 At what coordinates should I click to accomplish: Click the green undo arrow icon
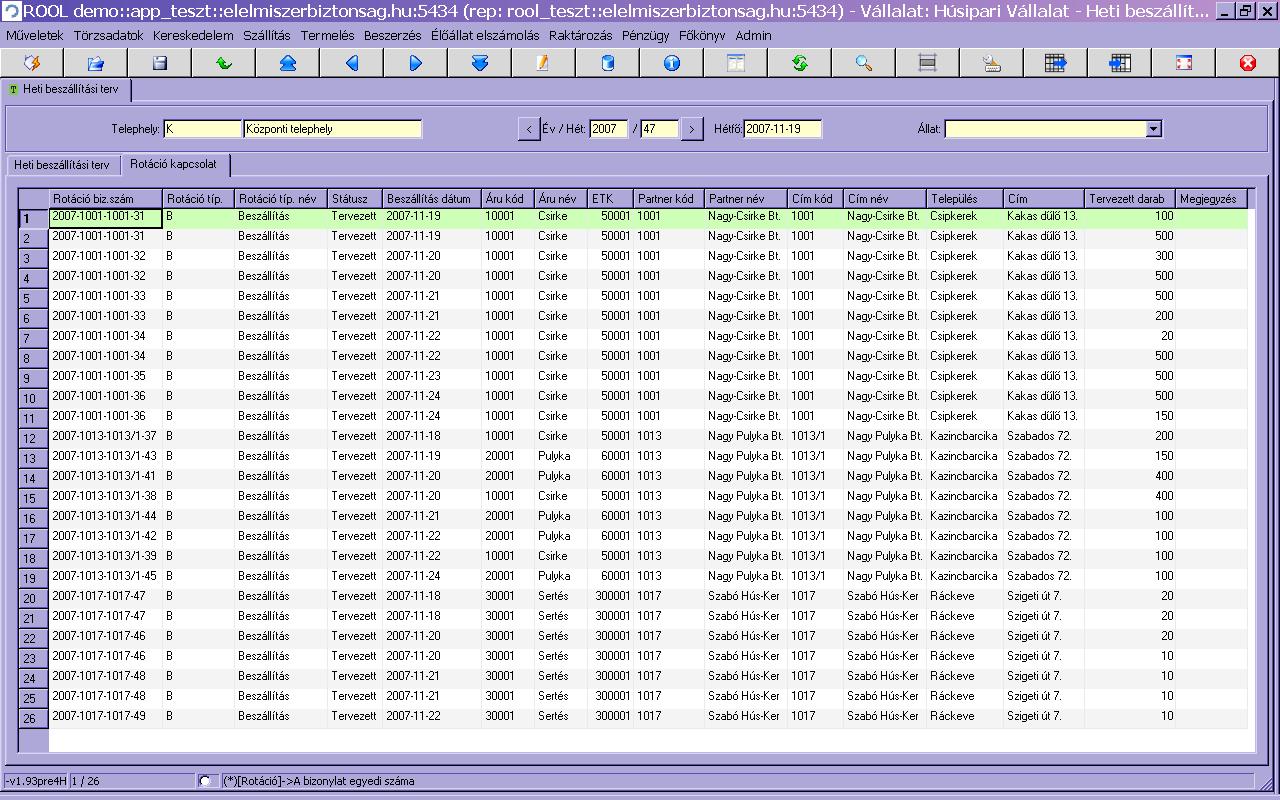[x=224, y=63]
